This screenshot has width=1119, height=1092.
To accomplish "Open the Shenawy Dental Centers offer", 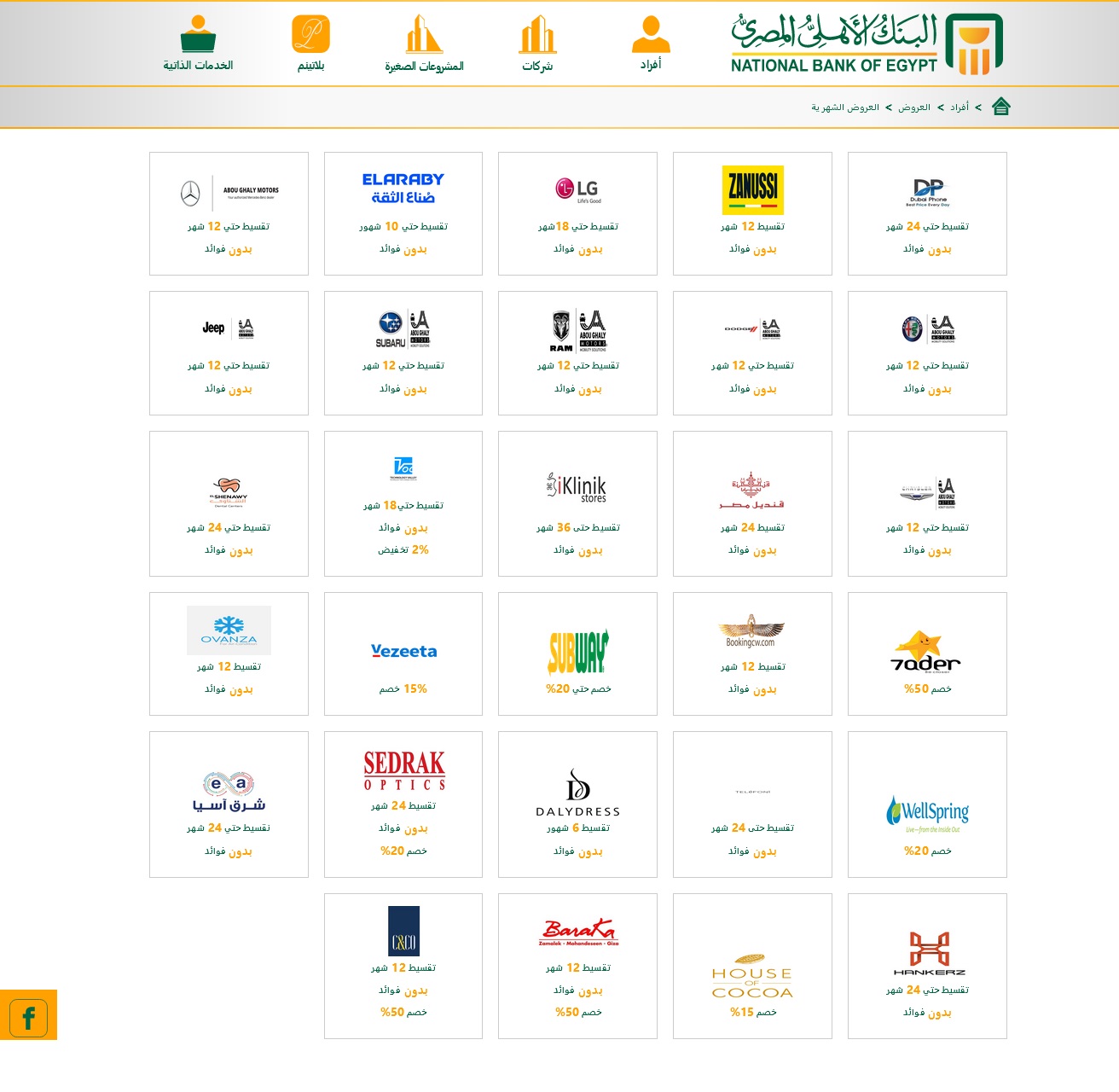I will [229, 503].
